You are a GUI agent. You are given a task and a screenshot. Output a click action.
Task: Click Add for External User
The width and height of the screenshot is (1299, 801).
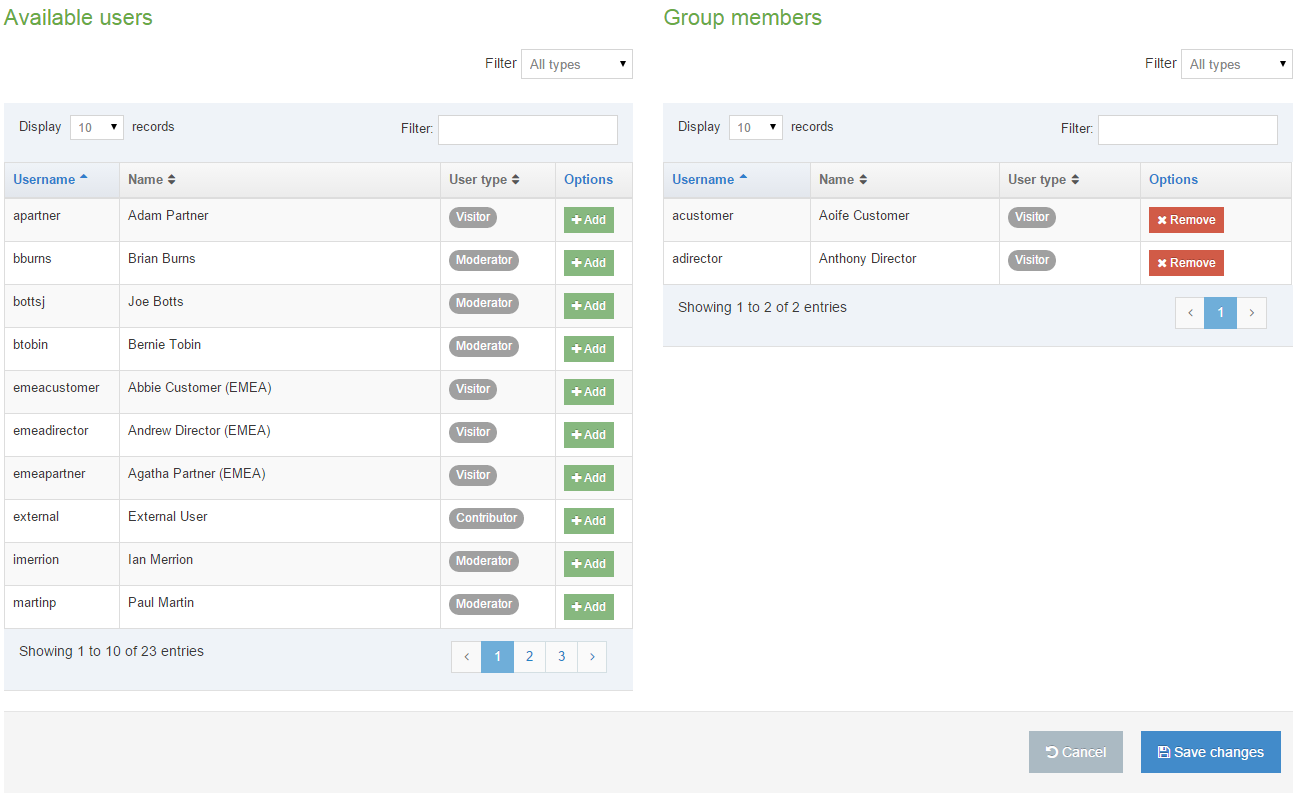(588, 521)
